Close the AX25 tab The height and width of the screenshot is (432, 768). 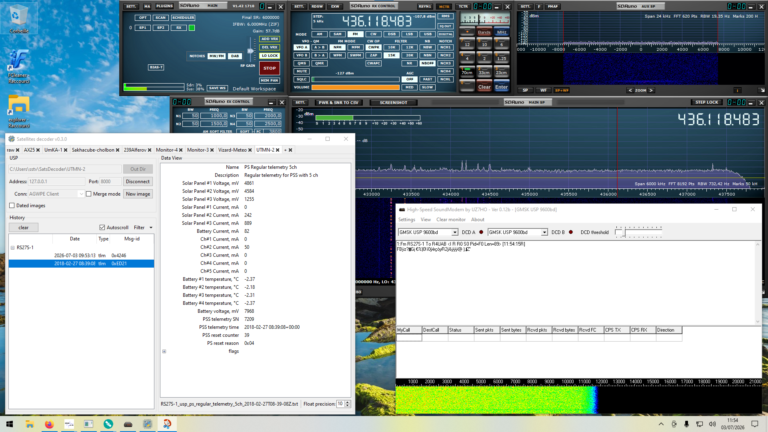point(38,150)
